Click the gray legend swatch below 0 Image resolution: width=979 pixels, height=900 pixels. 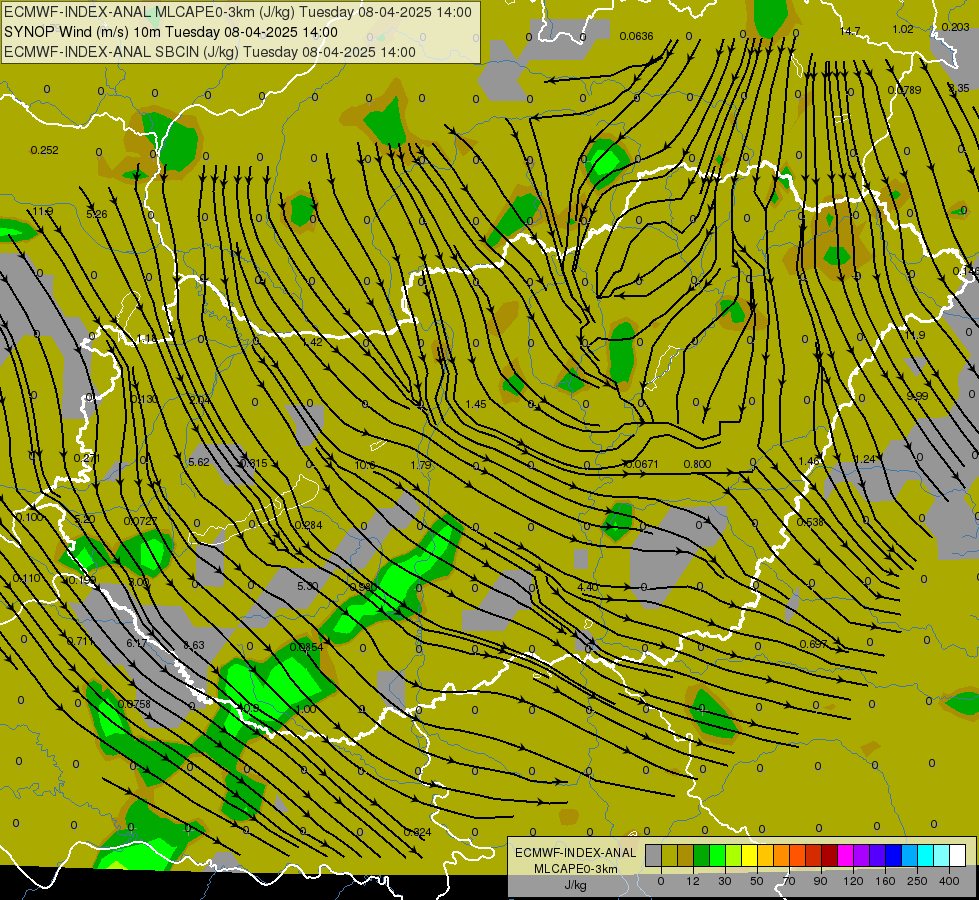click(654, 855)
